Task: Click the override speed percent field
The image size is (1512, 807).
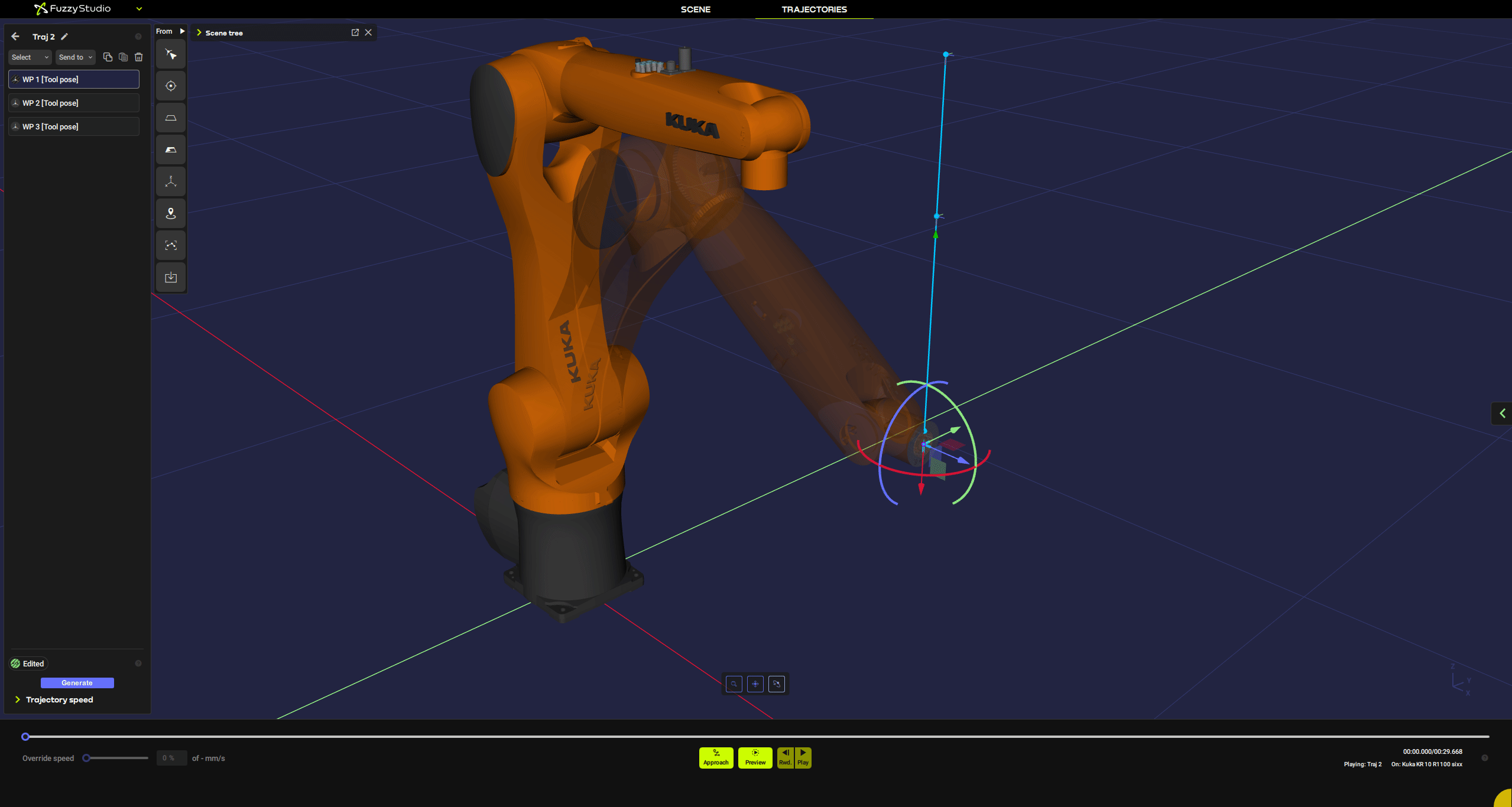Action: (171, 758)
